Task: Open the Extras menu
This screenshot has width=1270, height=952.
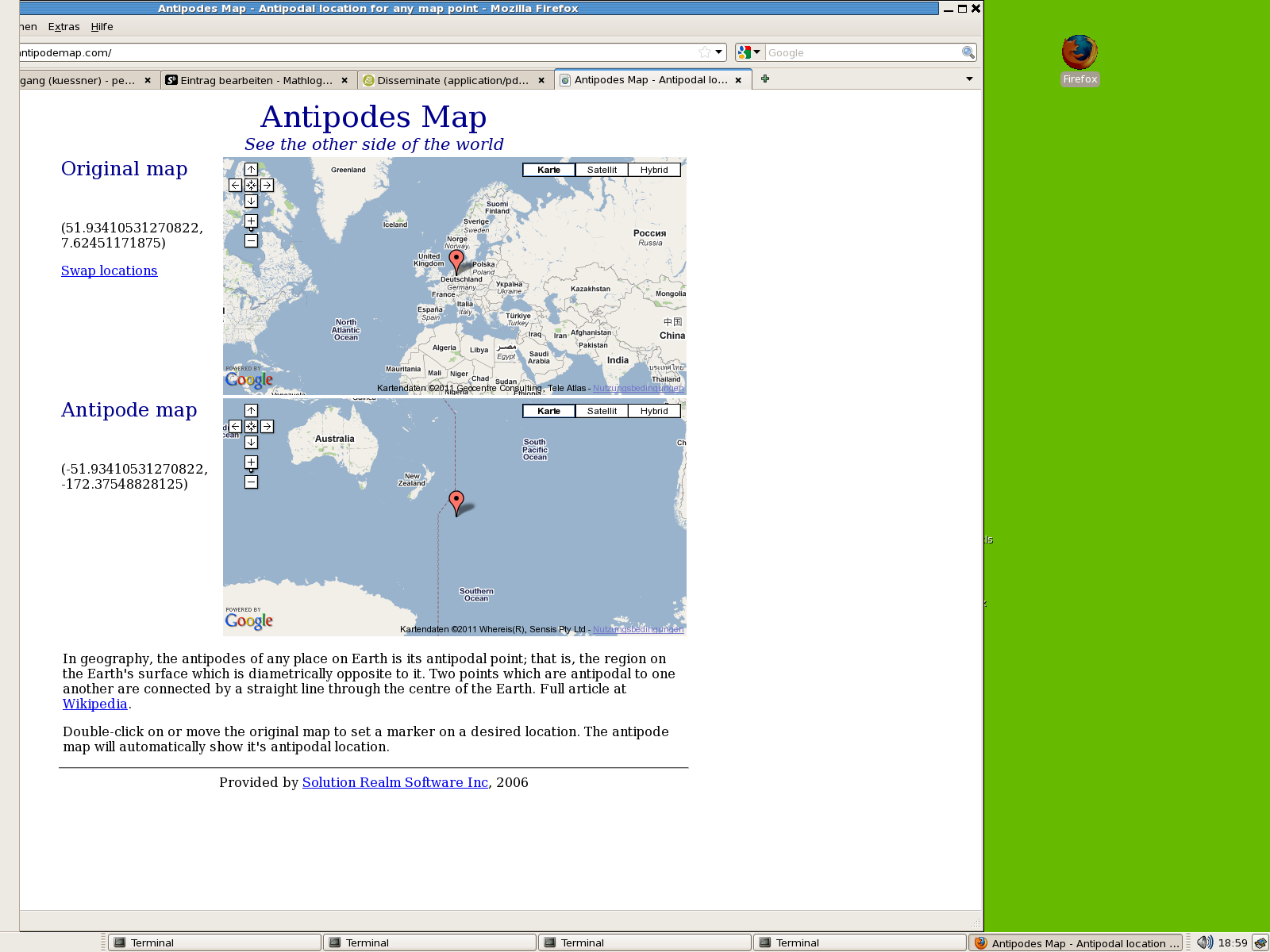Action: pyautogui.click(x=63, y=27)
